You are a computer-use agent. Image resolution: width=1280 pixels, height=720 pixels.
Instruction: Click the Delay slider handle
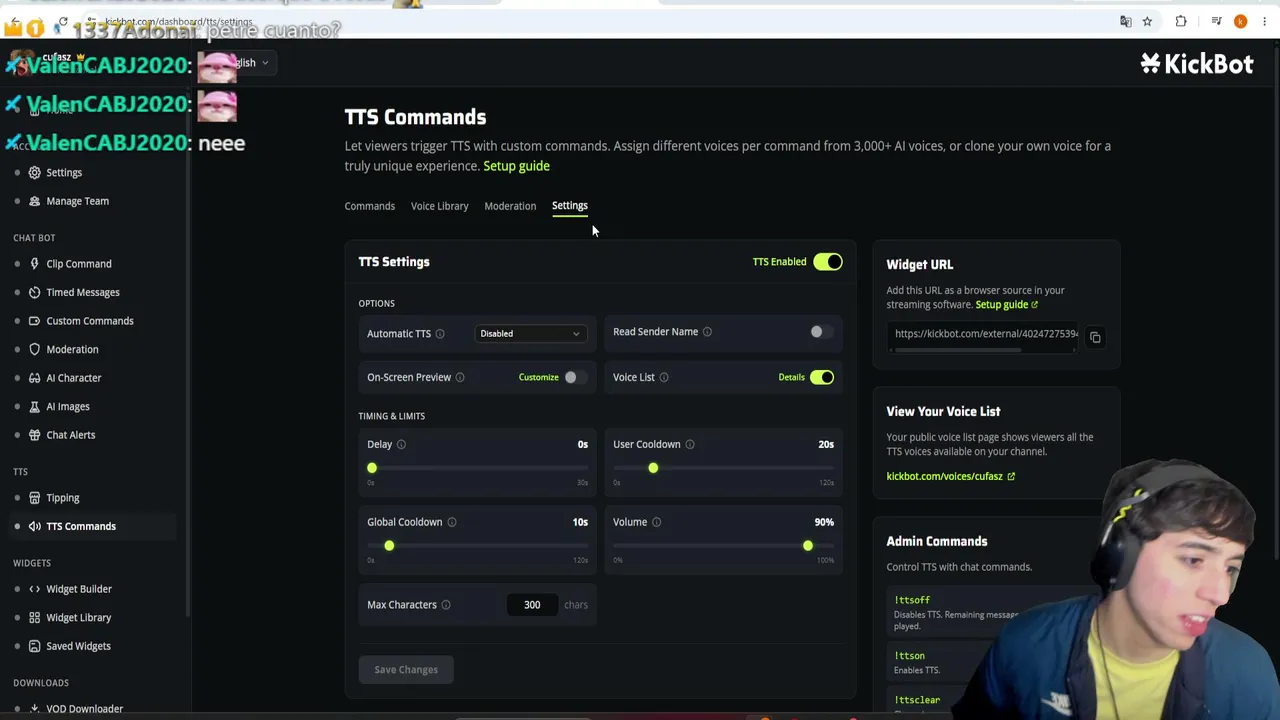click(x=372, y=468)
